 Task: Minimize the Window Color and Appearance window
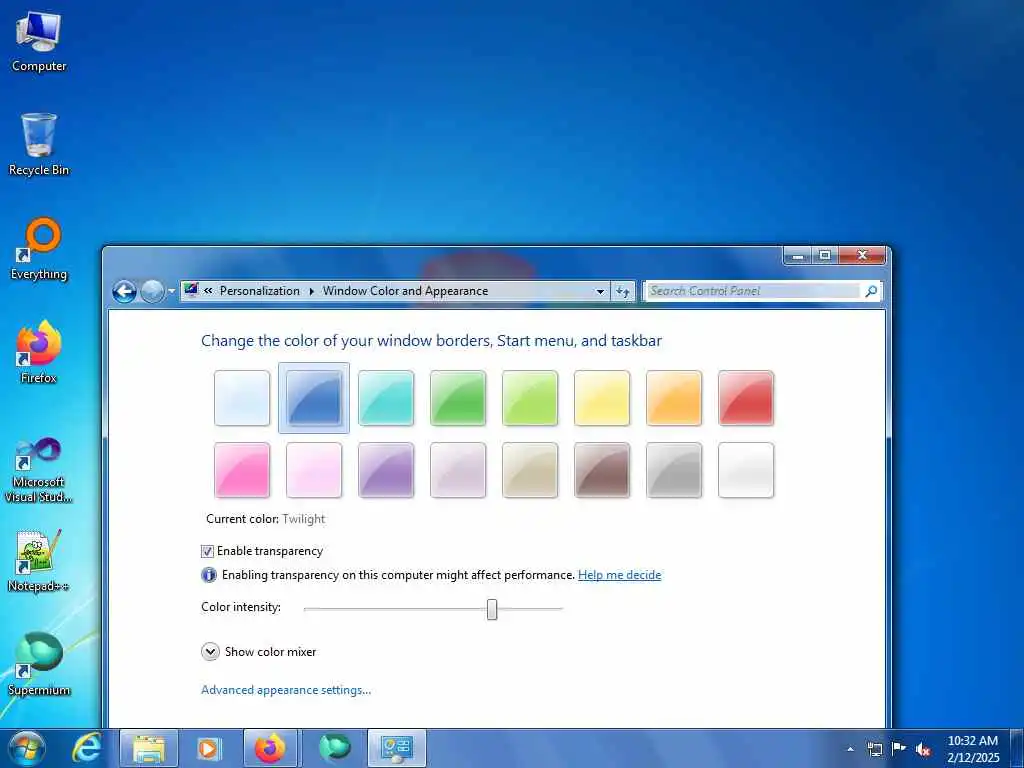point(797,256)
